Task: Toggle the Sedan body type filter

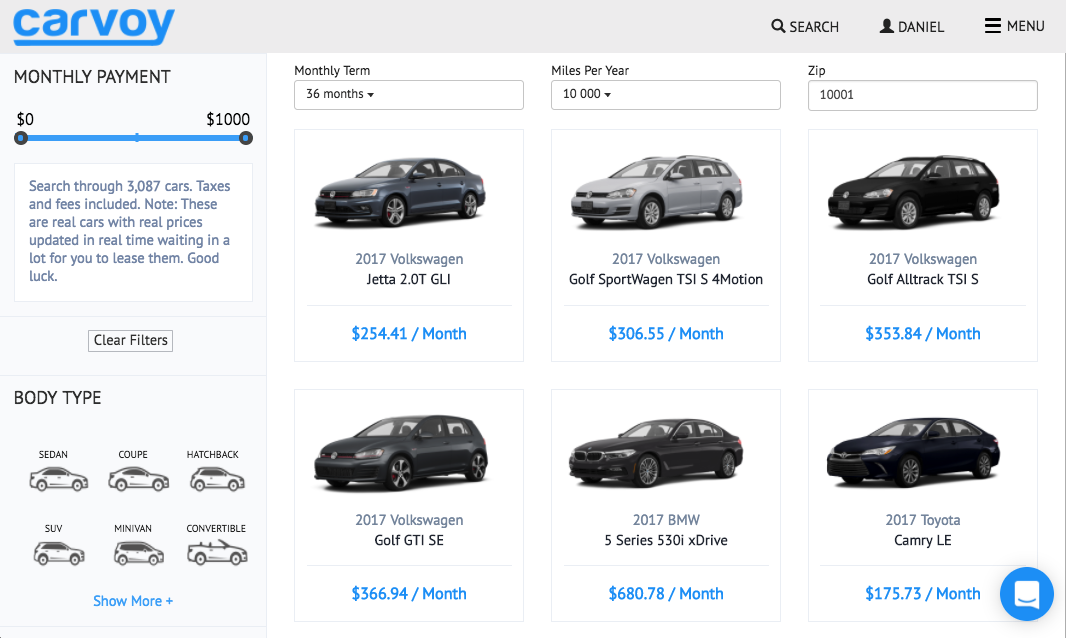Action: [58, 478]
